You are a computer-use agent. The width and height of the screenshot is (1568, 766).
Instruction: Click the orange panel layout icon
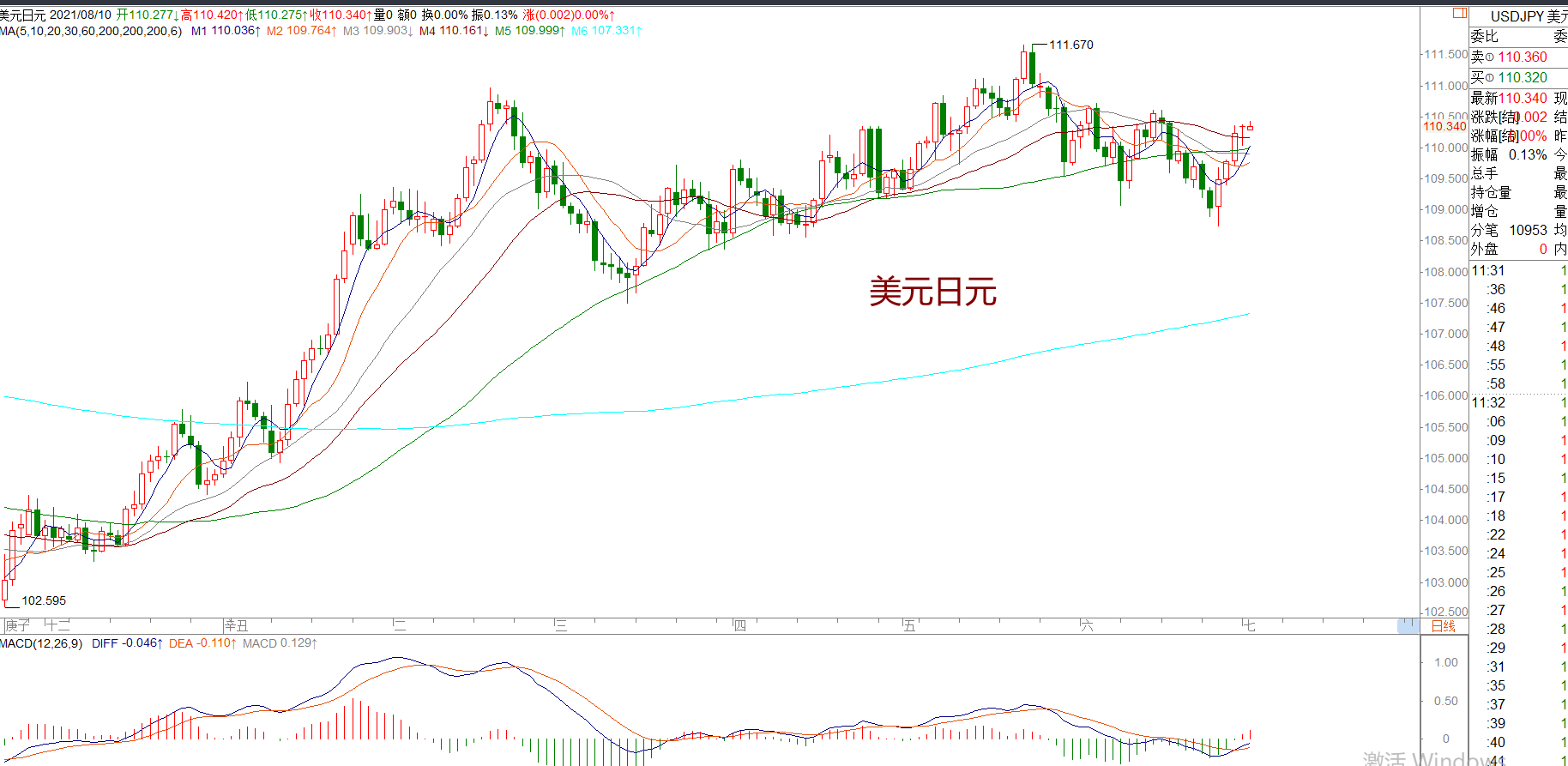point(1459,13)
